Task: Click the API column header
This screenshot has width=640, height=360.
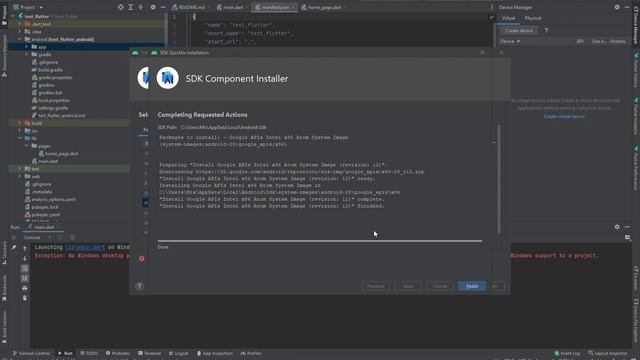Action: [580, 41]
